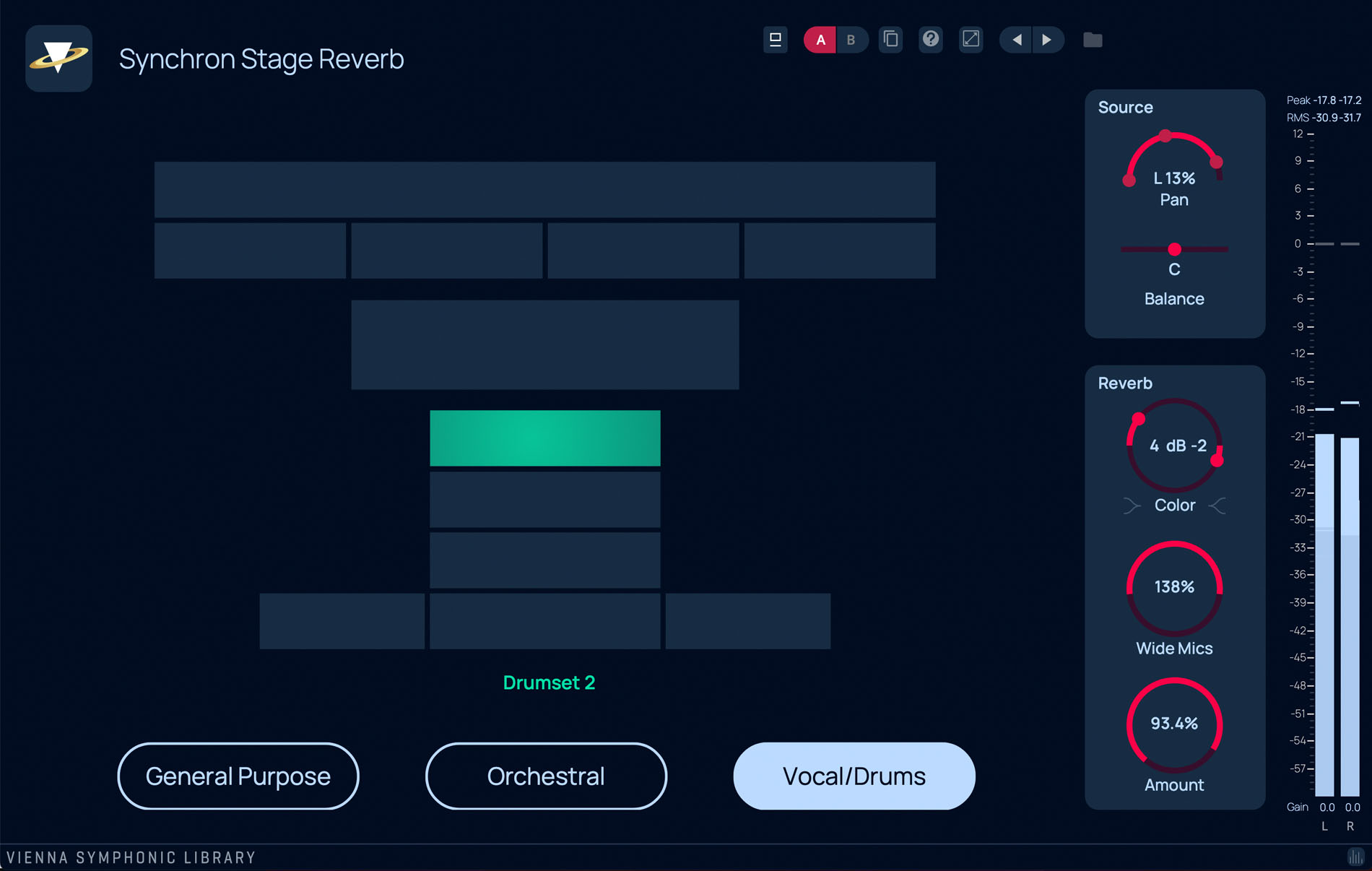Click the resize window icon
Viewport: 1372px width, 871px height.
click(x=971, y=39)
